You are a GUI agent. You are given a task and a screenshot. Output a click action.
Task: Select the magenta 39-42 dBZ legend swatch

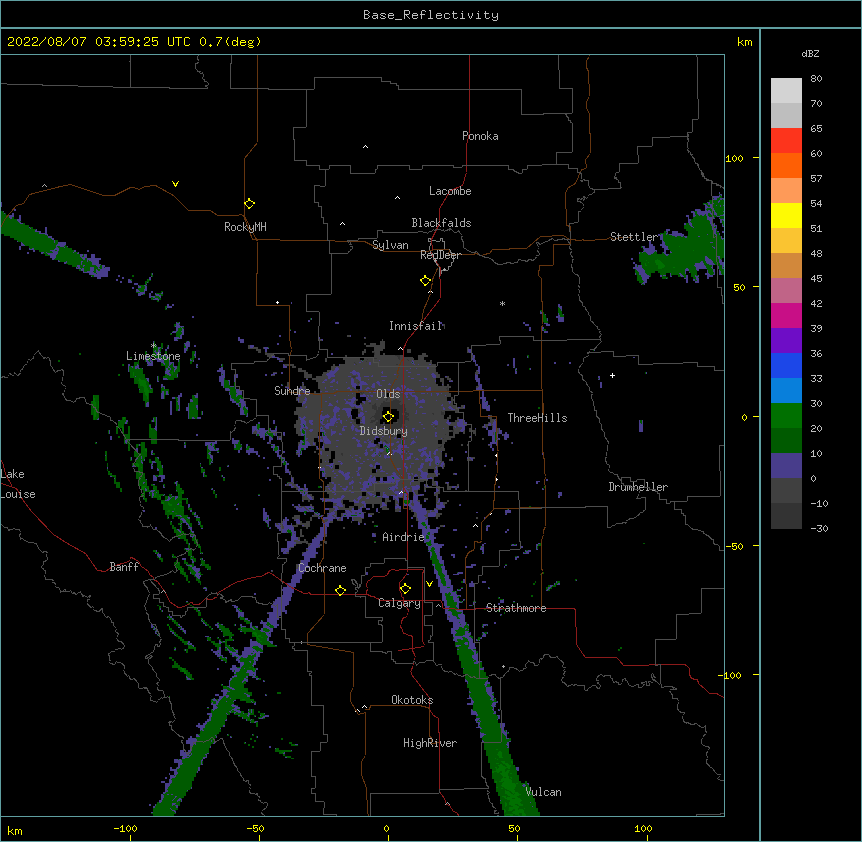786,315
